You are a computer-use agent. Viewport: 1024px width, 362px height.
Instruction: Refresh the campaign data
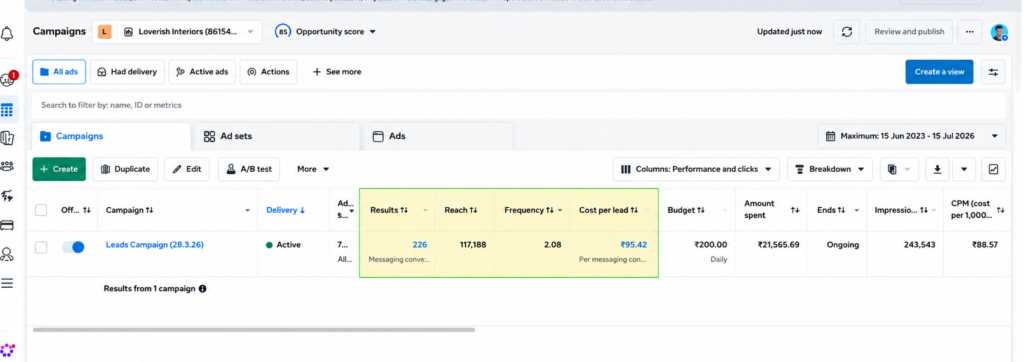[x=846, y=31]
